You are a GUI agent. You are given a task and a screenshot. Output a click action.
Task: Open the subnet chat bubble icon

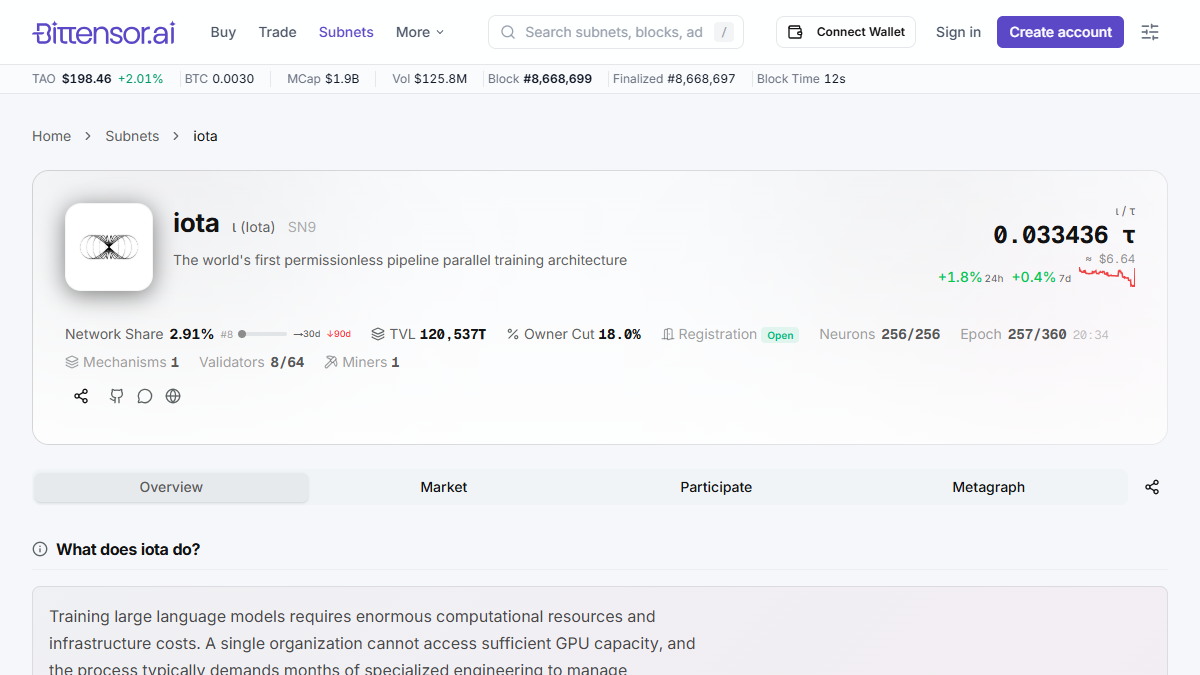(x=145, y=396)
